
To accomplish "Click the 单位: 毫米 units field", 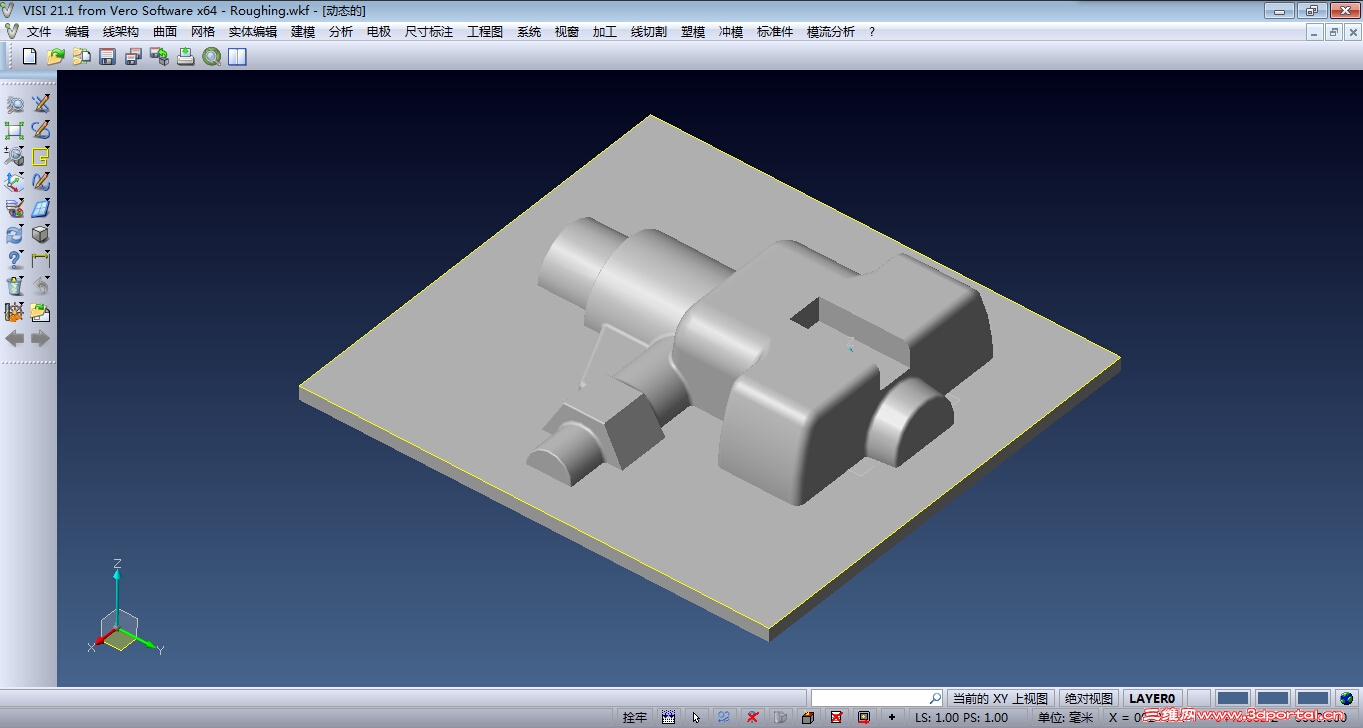I will click(1065, 717).
